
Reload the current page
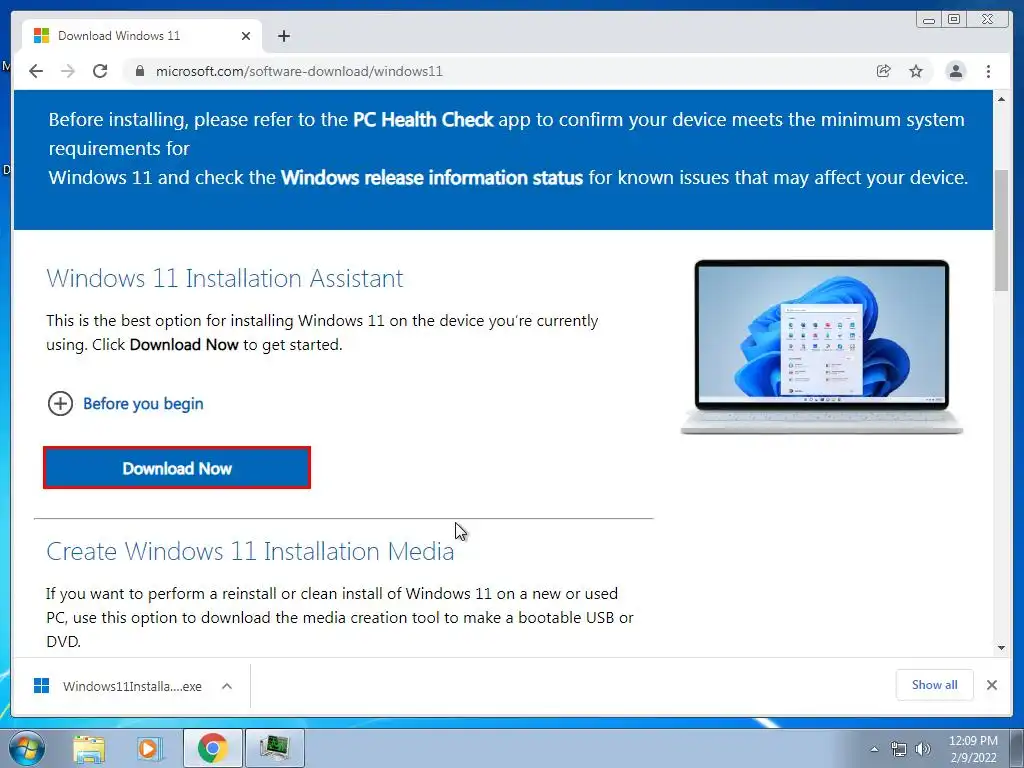click(x=100, y=71)
